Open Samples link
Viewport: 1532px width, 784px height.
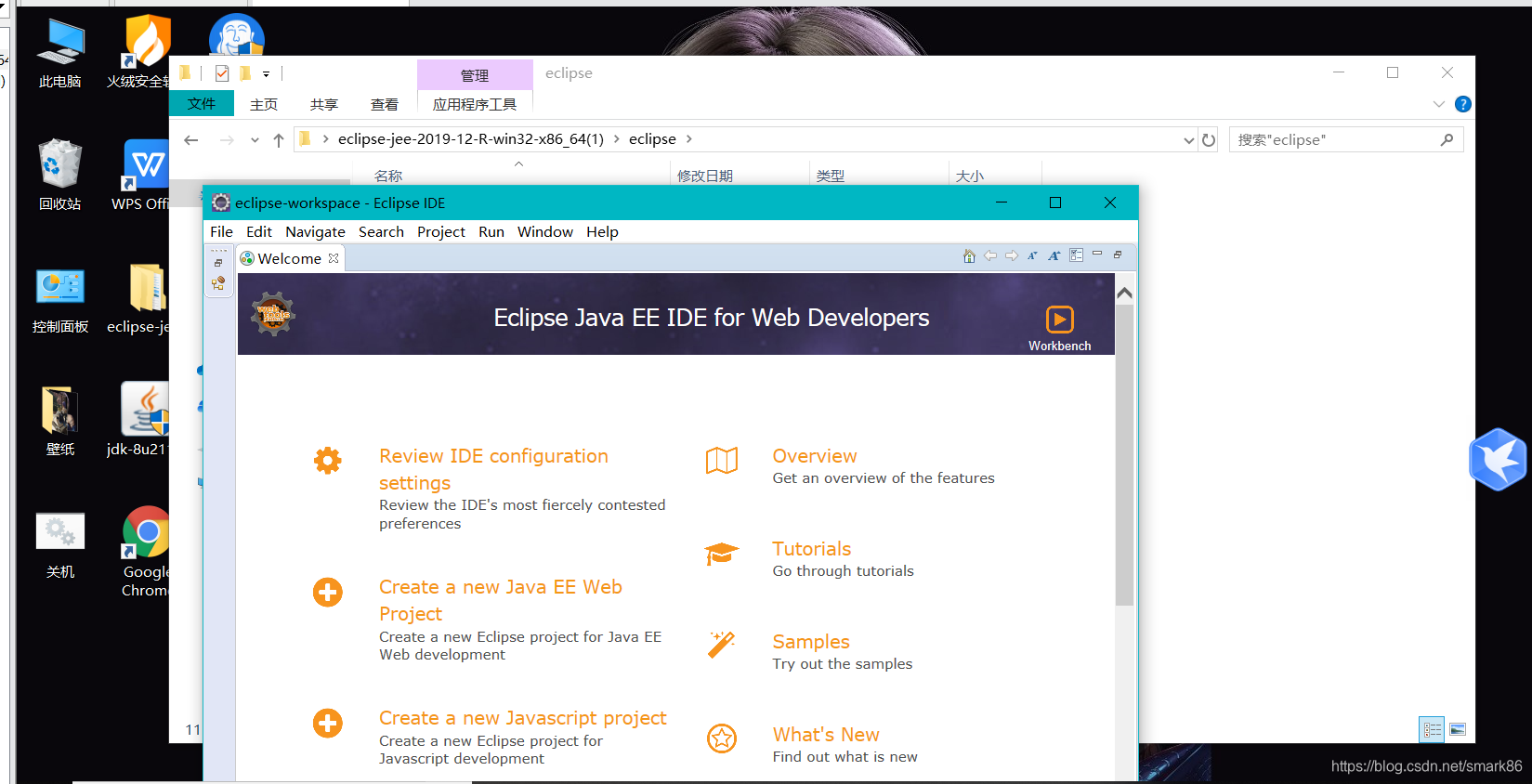(811, 642)
